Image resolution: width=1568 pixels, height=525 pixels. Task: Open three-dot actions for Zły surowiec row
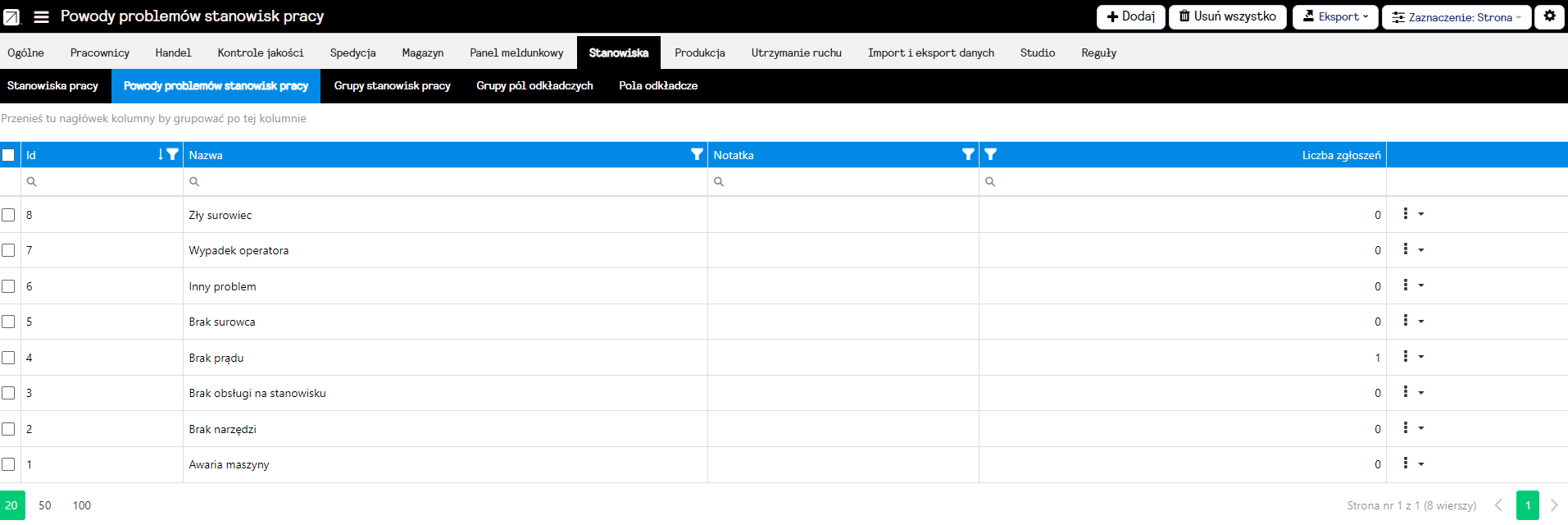tap(1405, 214)
